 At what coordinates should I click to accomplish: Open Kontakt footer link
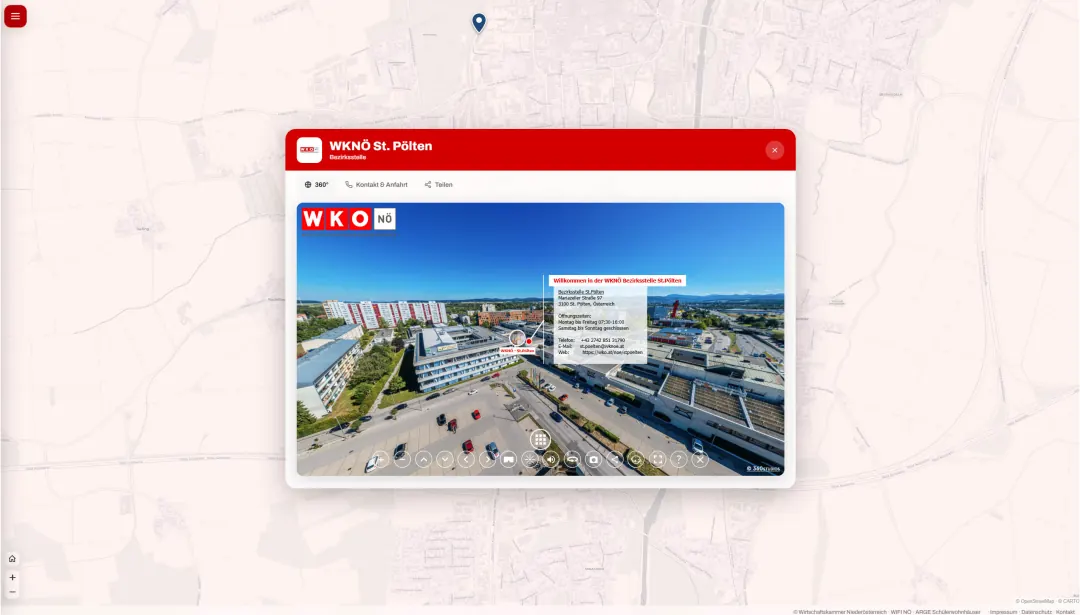(1066, 612)
